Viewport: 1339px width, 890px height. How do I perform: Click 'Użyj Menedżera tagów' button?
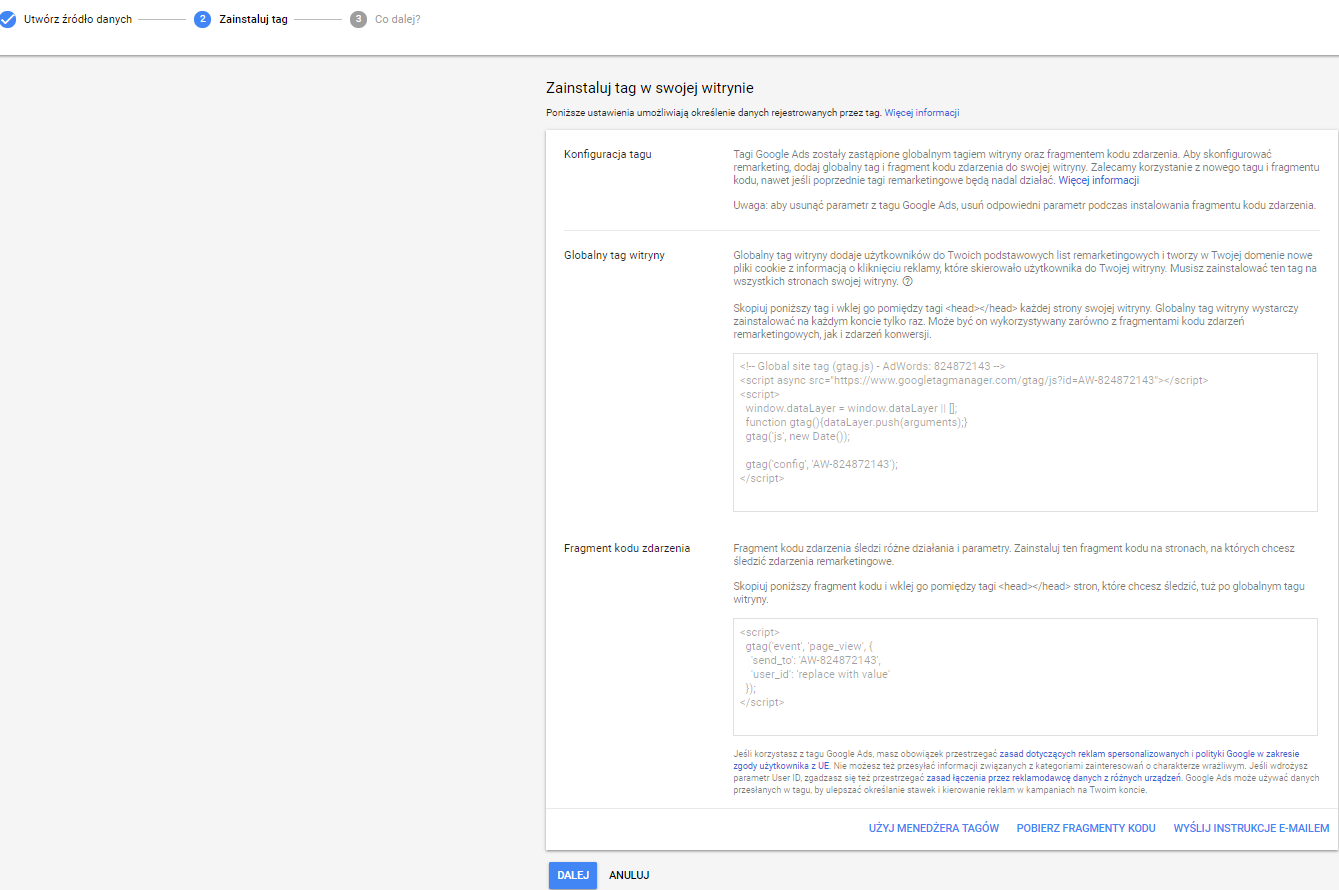coord(934,828)
